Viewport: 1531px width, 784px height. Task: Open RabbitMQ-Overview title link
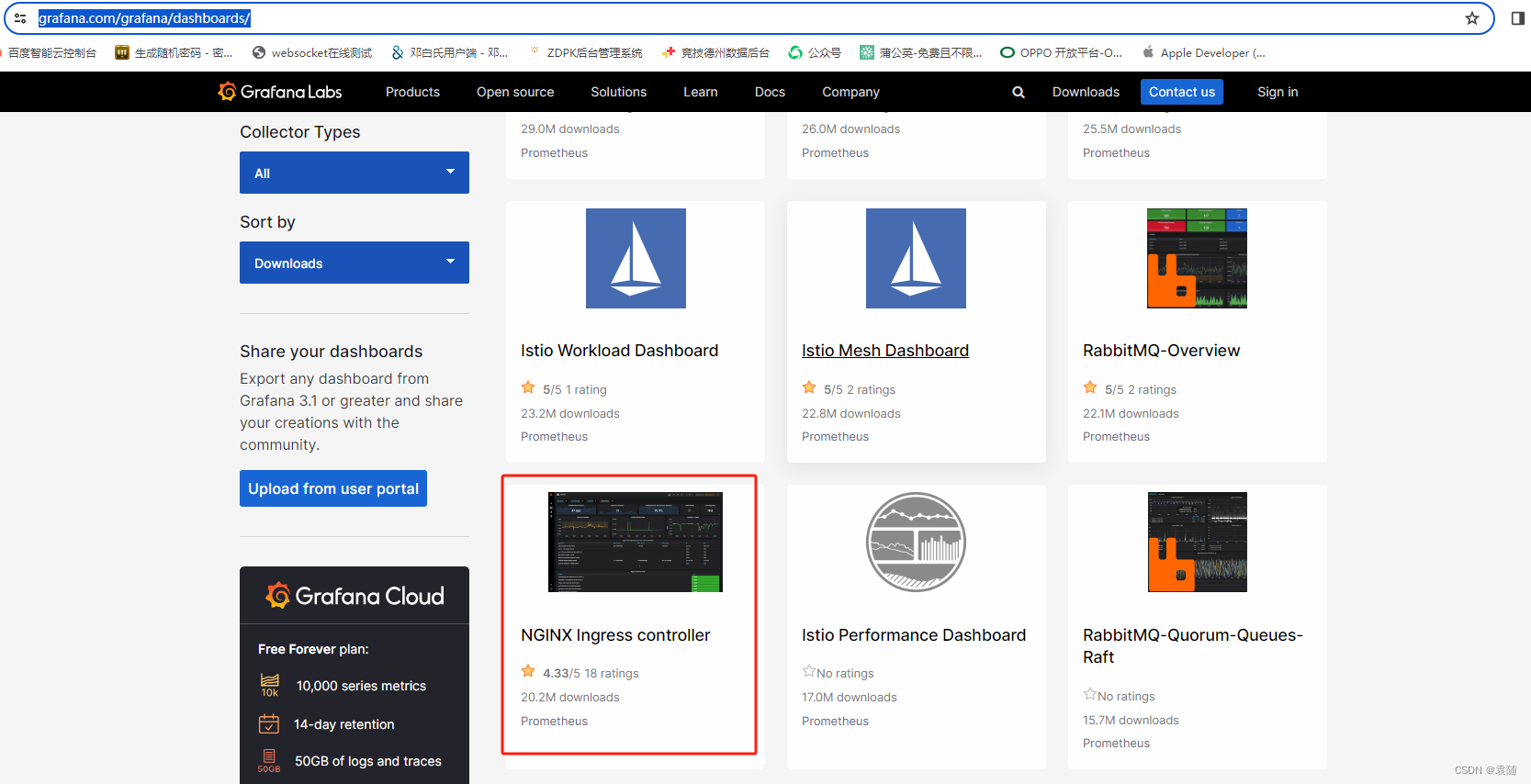pyautogui.click(x=1161, y=351)
